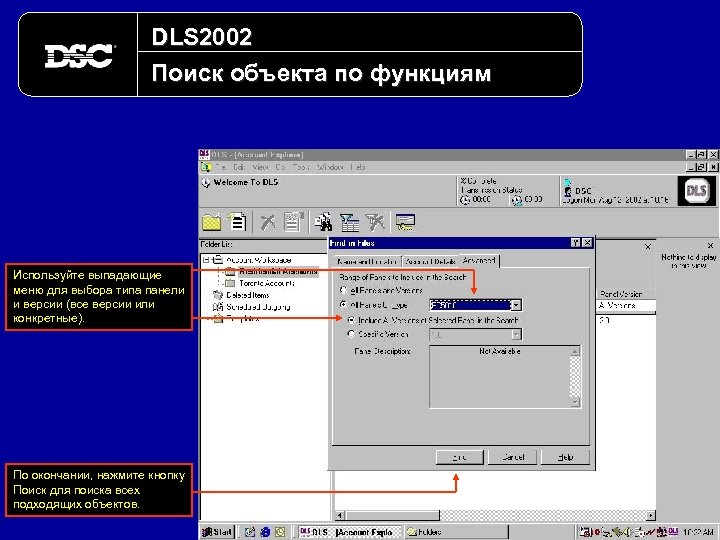720x540 pixels.
Task: Click the yellow New Folder toolbar icon
Action: [x=212, y=223]
